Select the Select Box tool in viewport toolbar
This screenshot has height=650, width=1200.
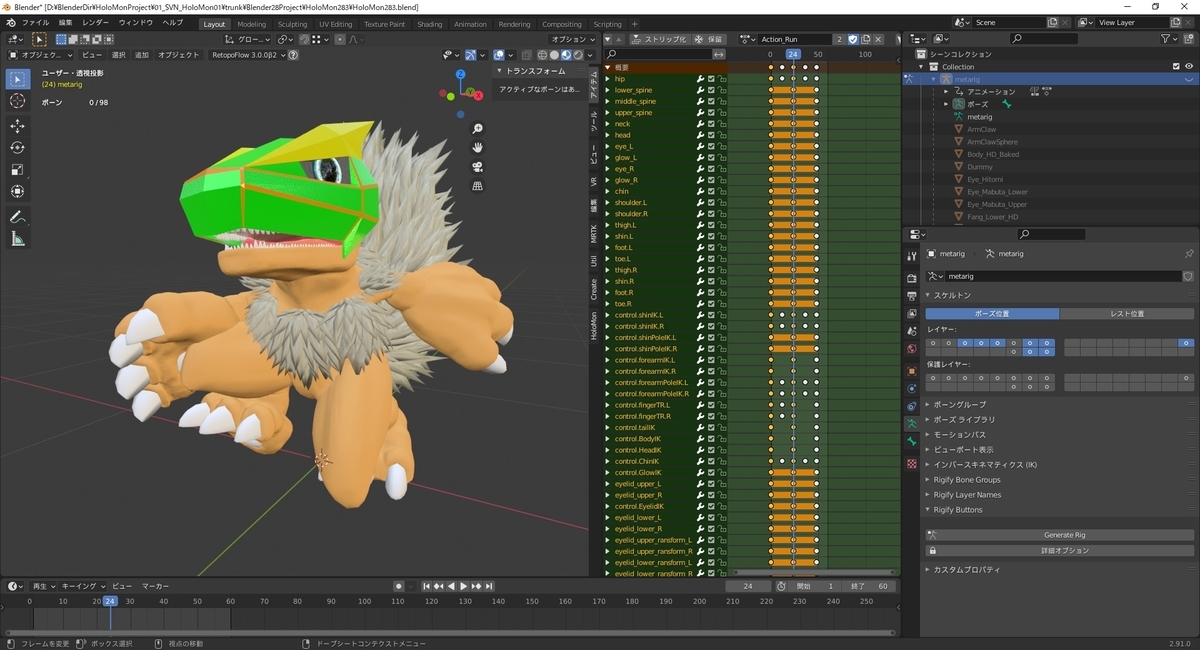pos(18,79)
